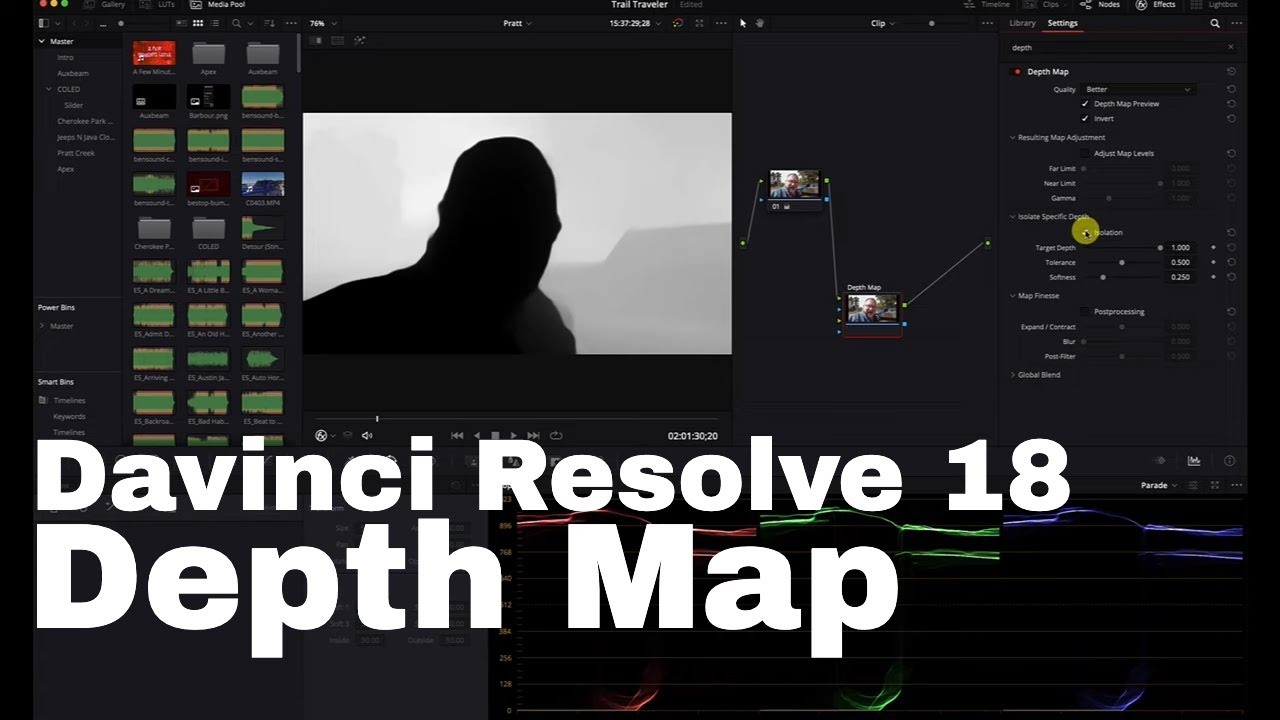Adjust the node graph zoom slider
The image size is (1280, 720).
click(932, 23)
